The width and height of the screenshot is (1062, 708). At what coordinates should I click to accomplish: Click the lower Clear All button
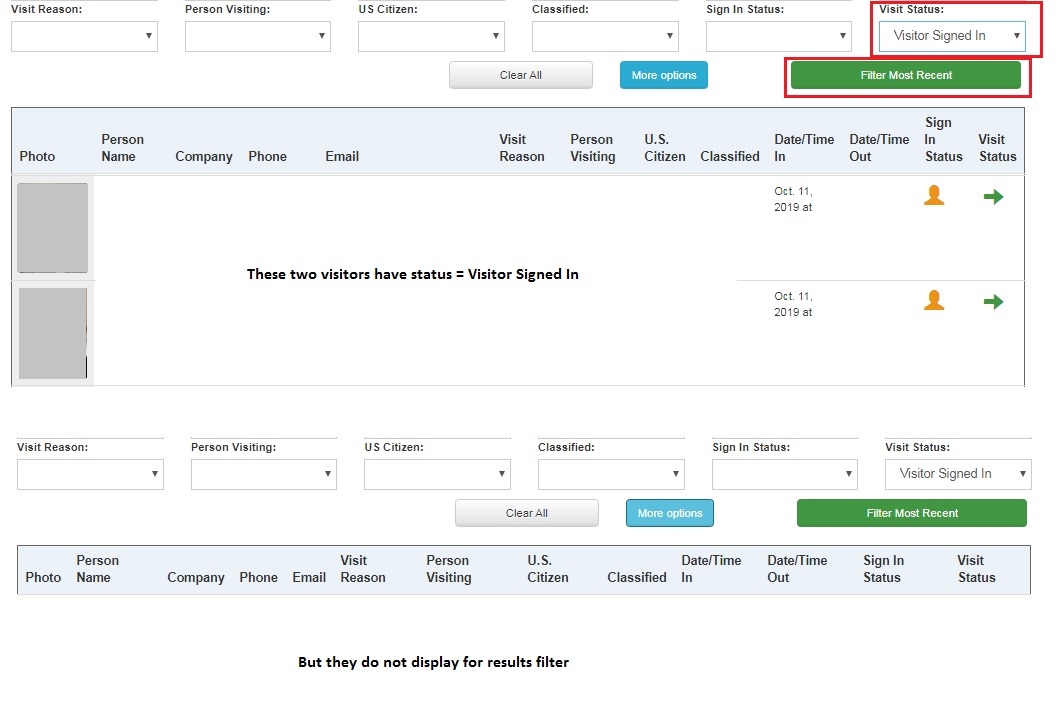tap(527, 512)
